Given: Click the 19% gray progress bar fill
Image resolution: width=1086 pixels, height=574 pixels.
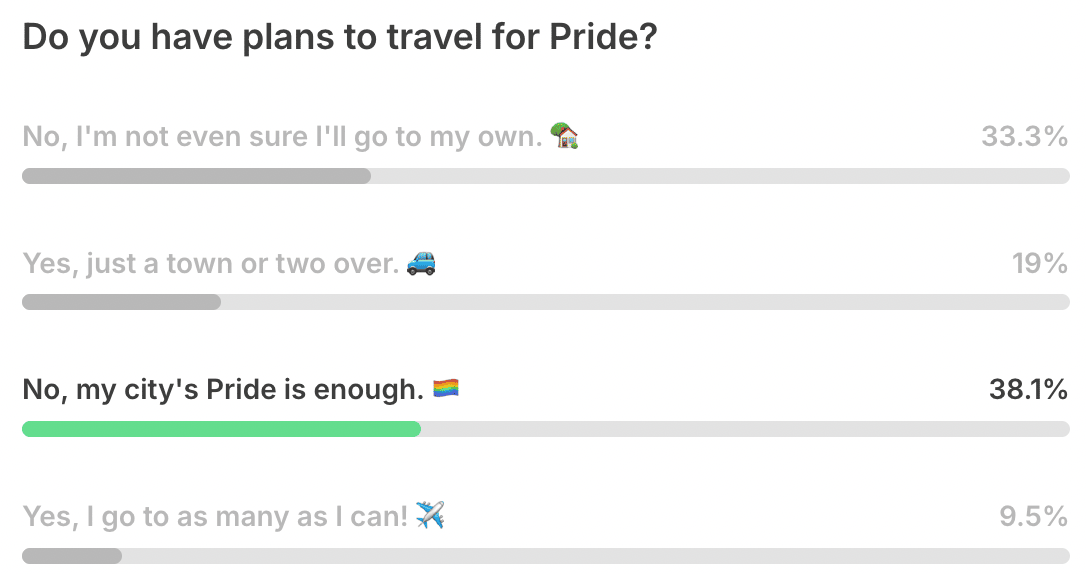Looking at the screenshot, I should [x=122, y=302].
